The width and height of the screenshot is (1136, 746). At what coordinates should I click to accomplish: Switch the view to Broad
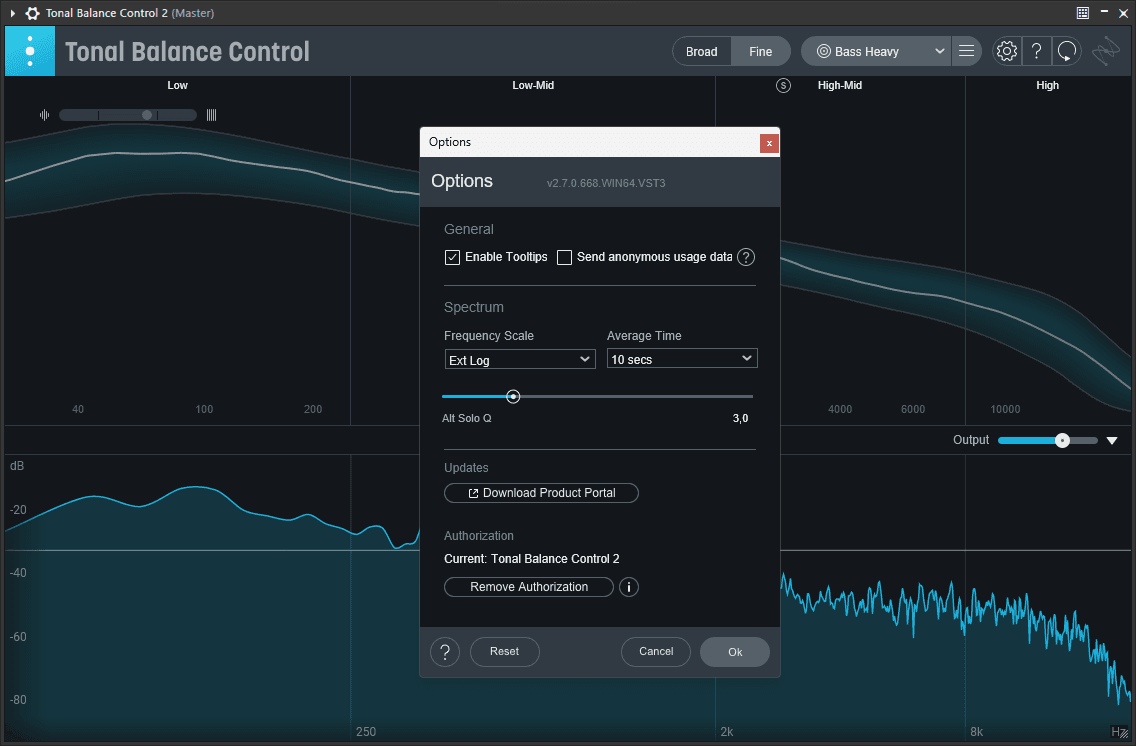(701, 51)
